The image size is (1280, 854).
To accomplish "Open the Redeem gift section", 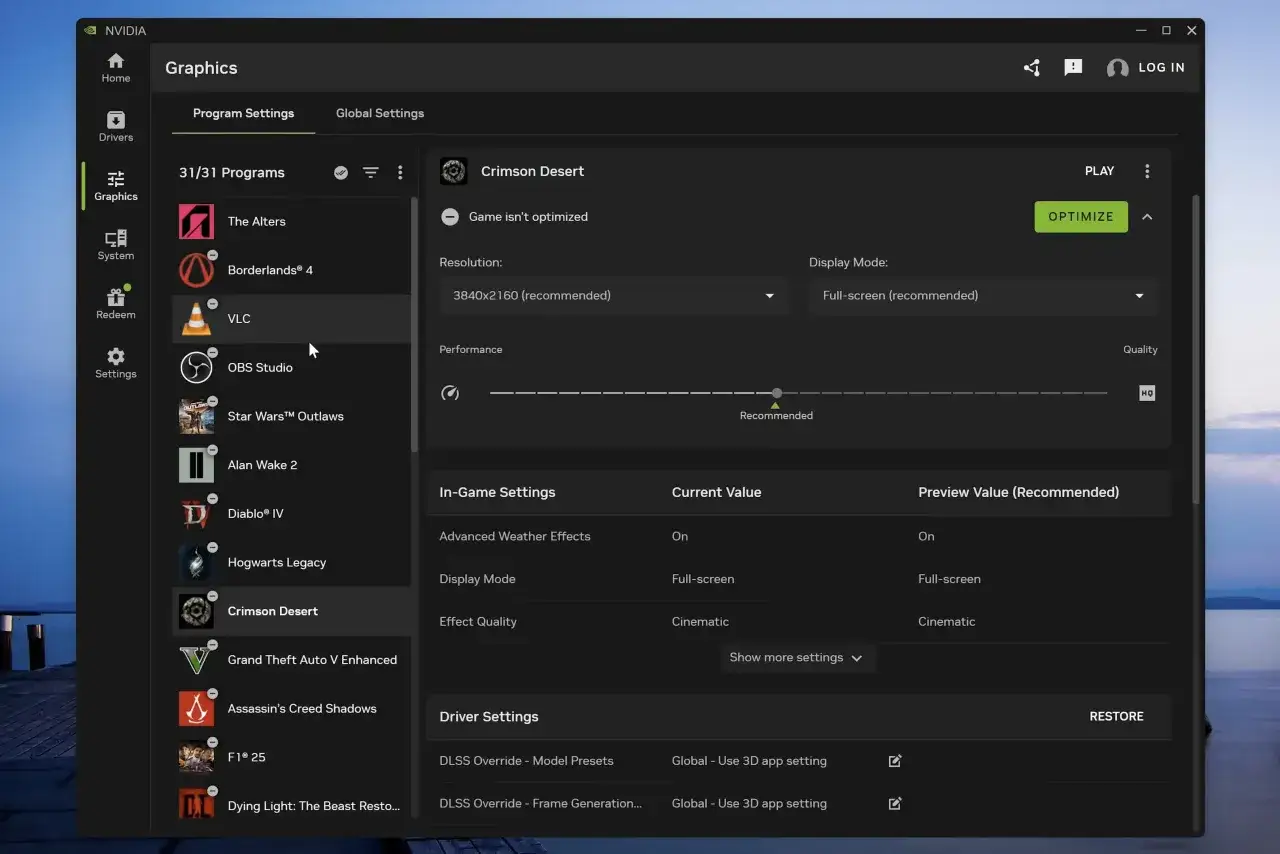I will tap(116, 304).
